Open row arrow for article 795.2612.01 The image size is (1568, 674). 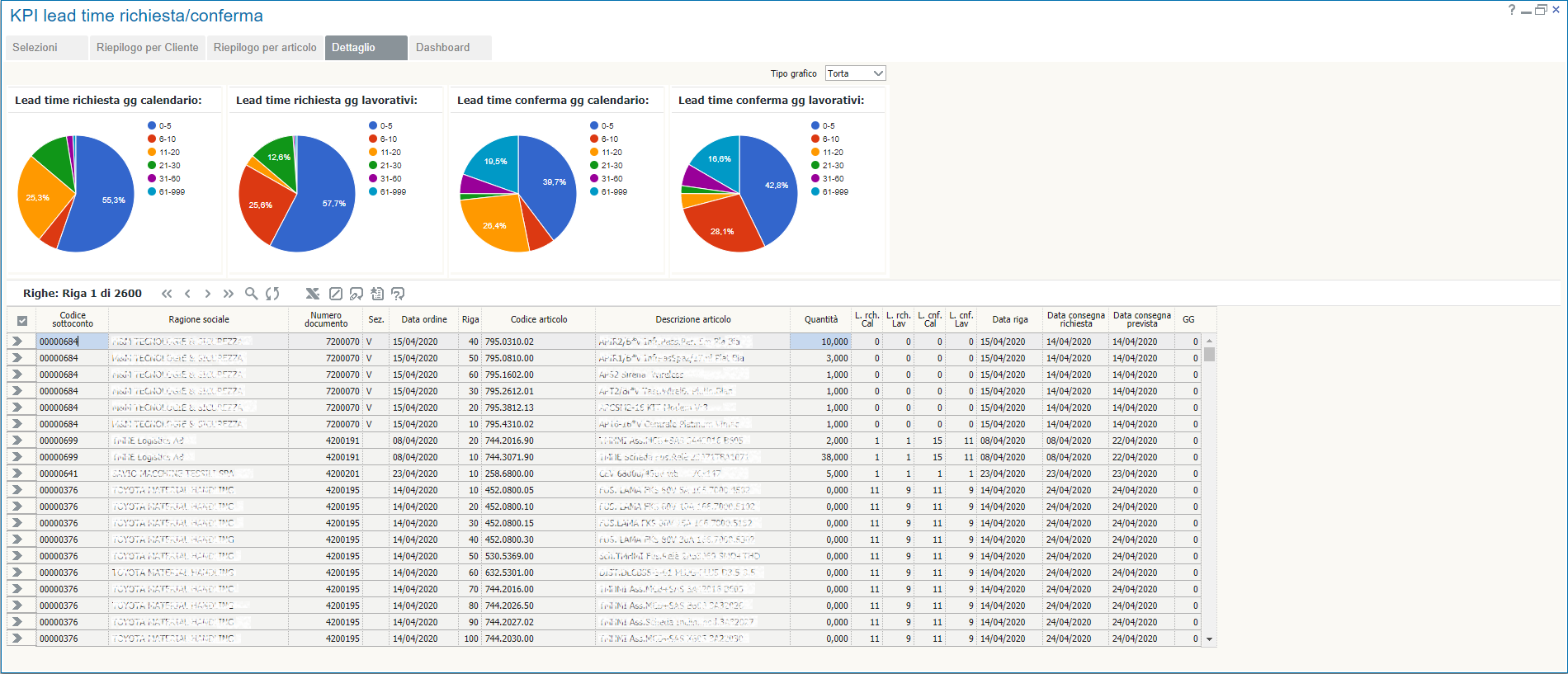pos(17,391)
